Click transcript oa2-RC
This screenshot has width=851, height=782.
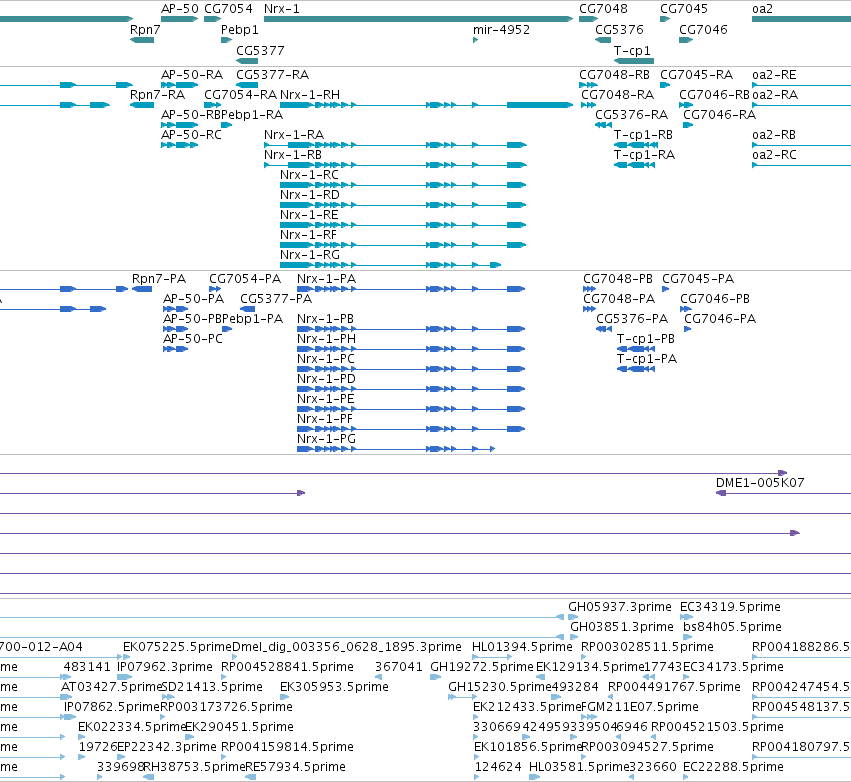pos(774,155)
